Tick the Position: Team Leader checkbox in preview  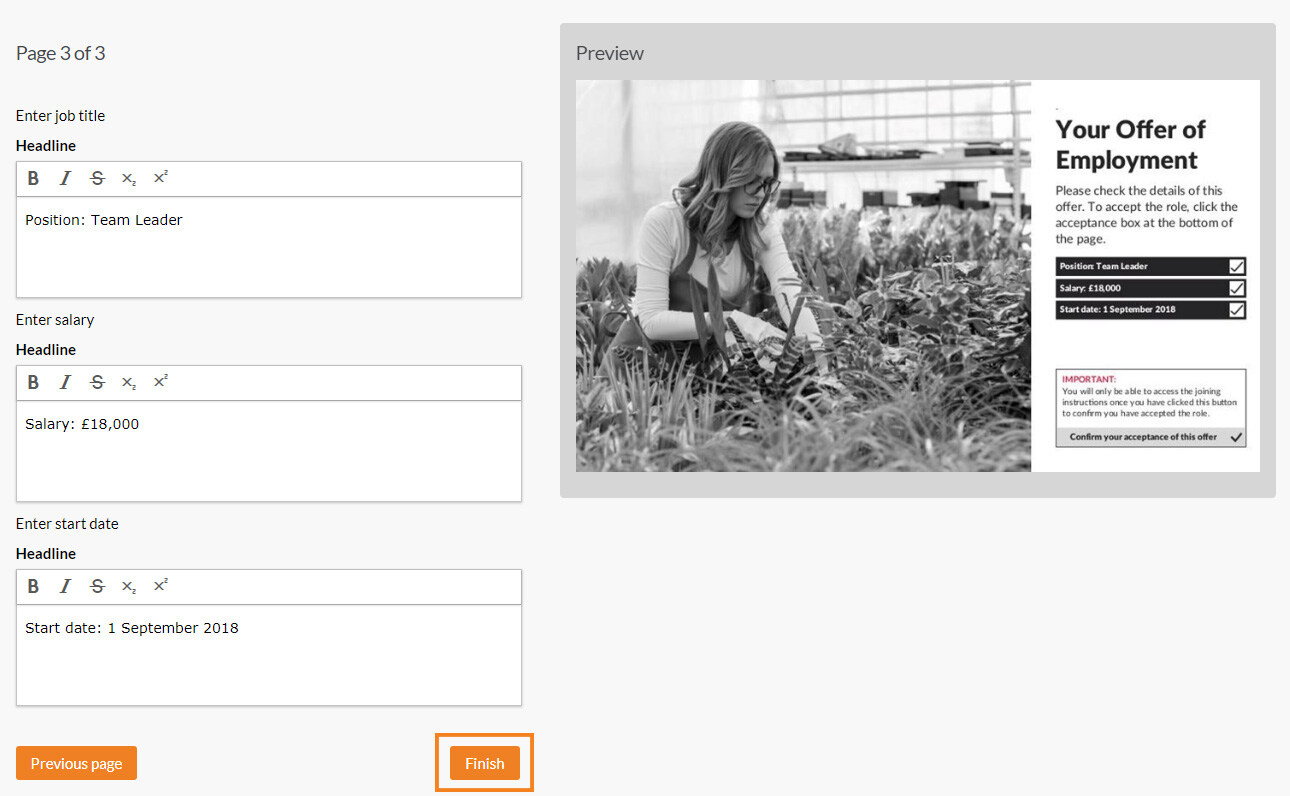click(x=1237, y=266)
